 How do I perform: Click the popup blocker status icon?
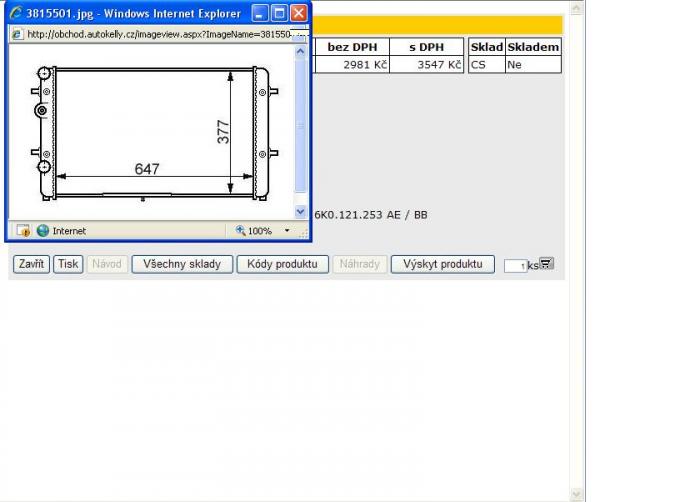22,230
